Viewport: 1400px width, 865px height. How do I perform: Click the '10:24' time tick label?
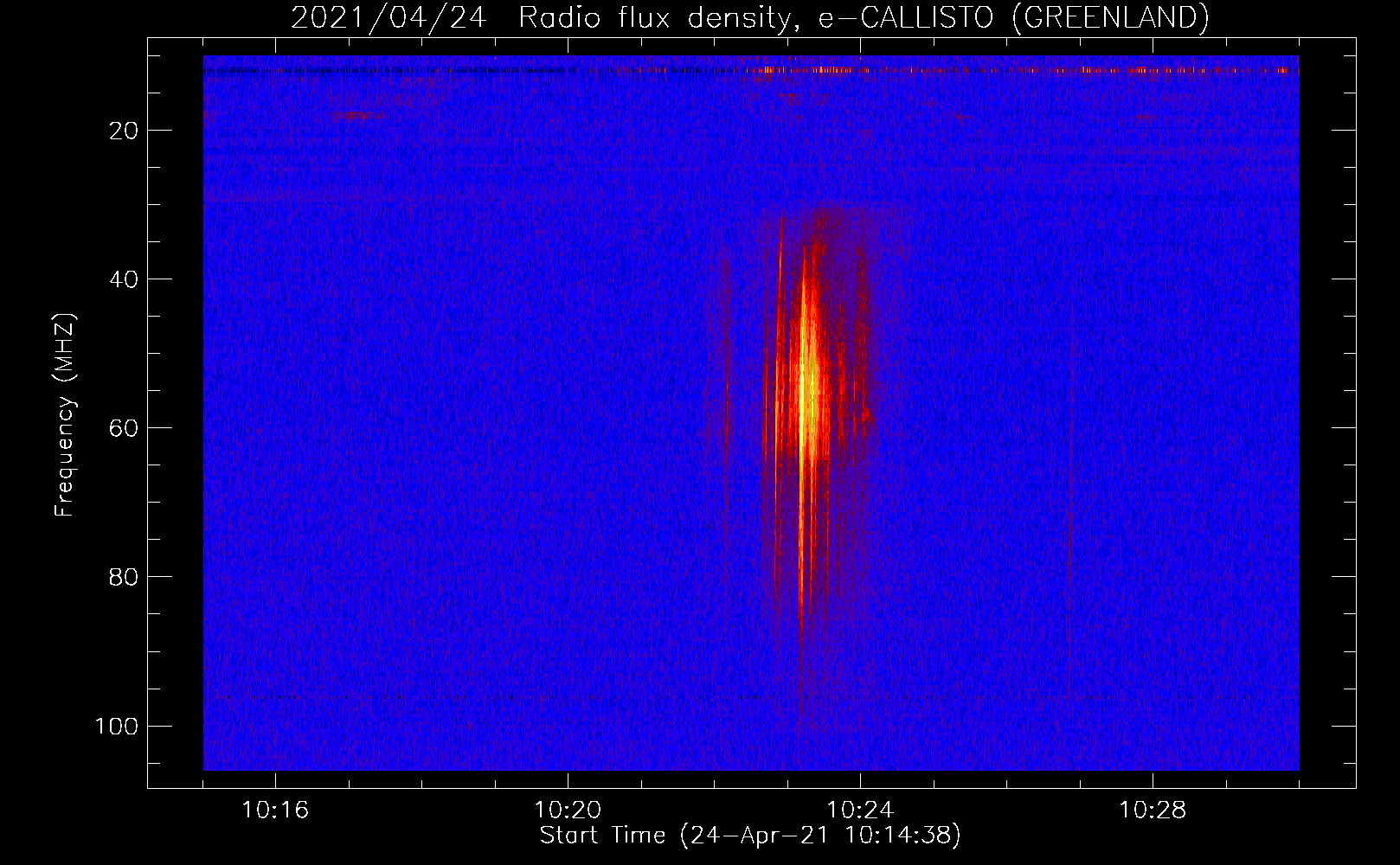pyautogui.click(x=860, y=811)
